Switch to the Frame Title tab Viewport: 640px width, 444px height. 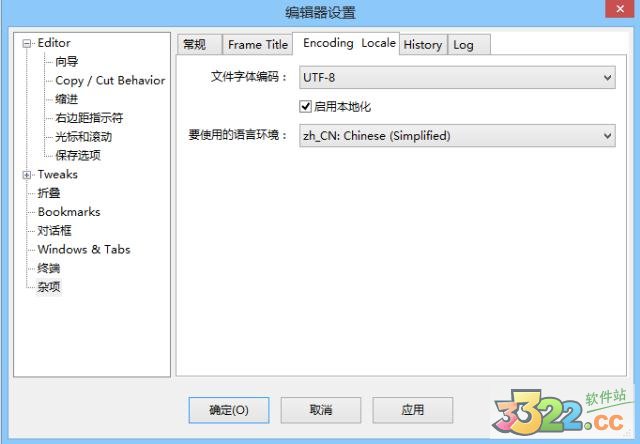pyautogui.click(x=258, y=44)
